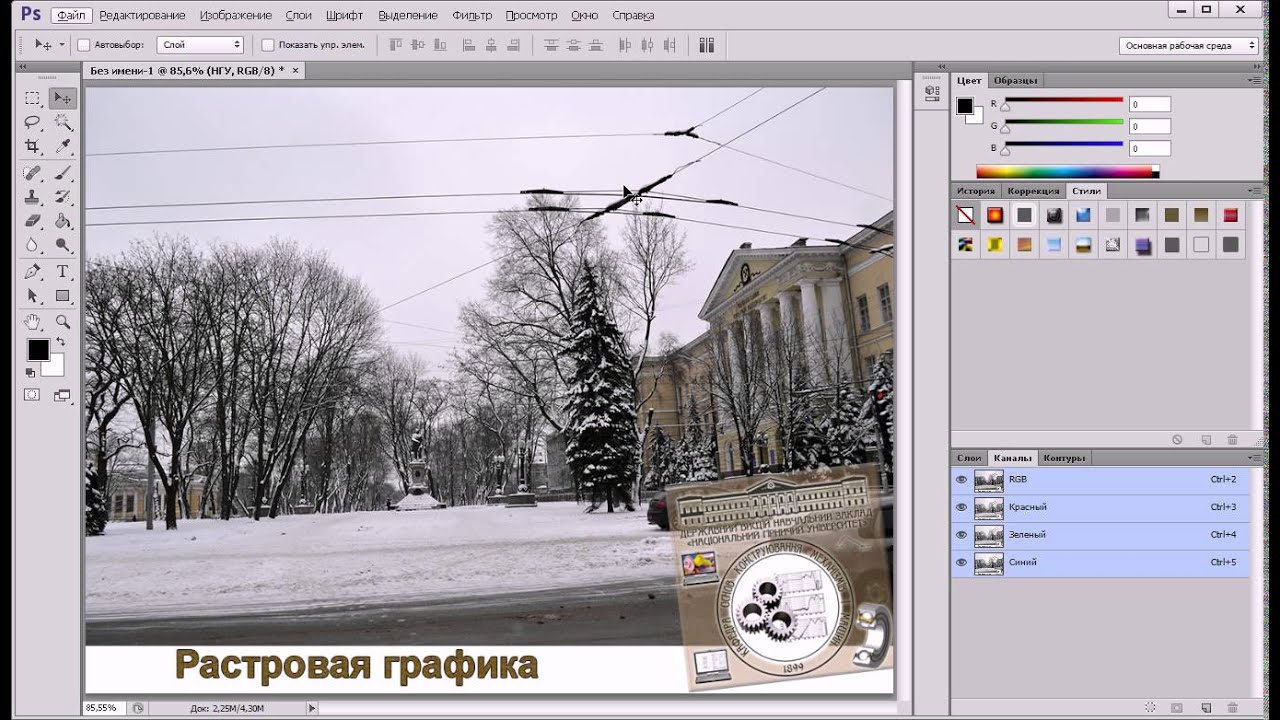Select the Blur tool

[x=32, y=245]
